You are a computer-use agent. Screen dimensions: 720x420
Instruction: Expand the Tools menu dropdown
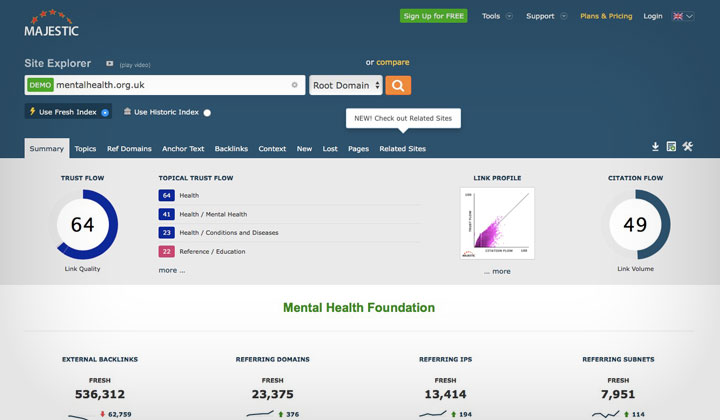tap(496, 16)
